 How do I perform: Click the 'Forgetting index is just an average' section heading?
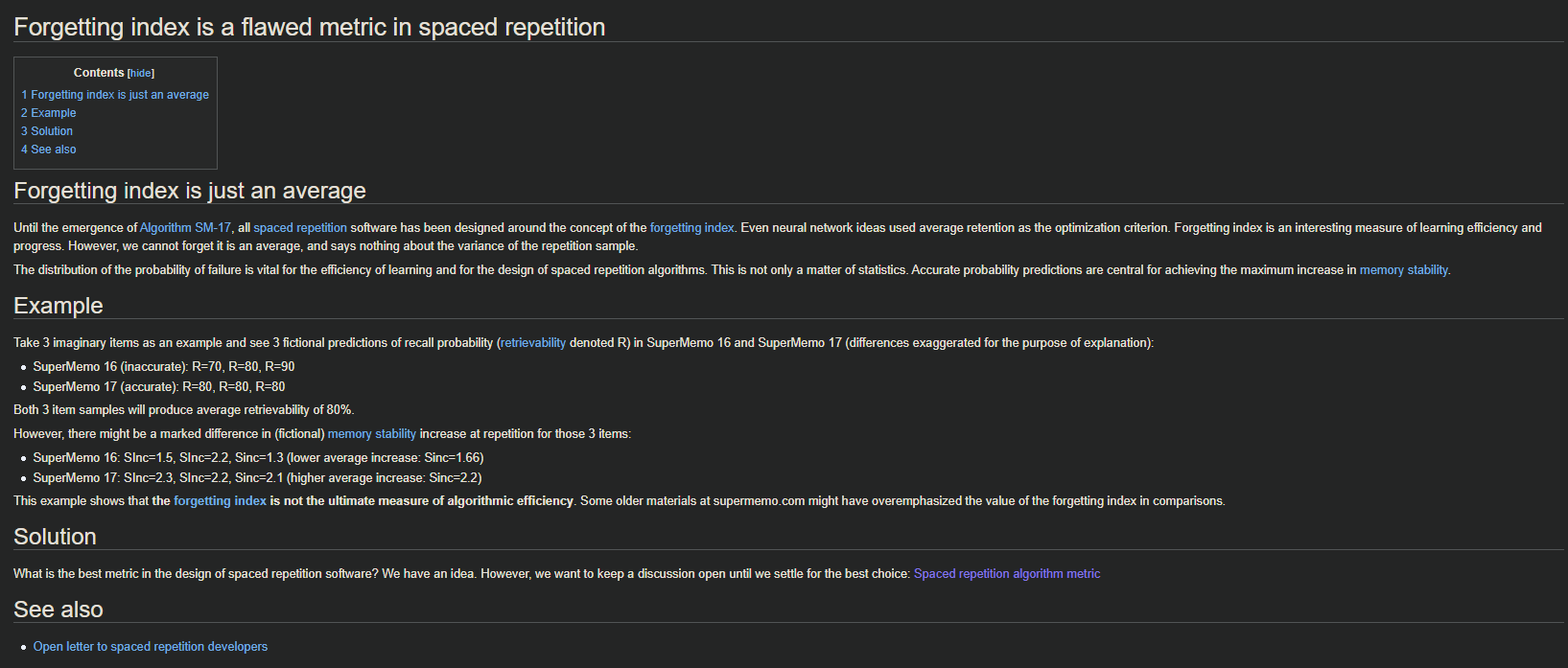(x=190, y=191)
